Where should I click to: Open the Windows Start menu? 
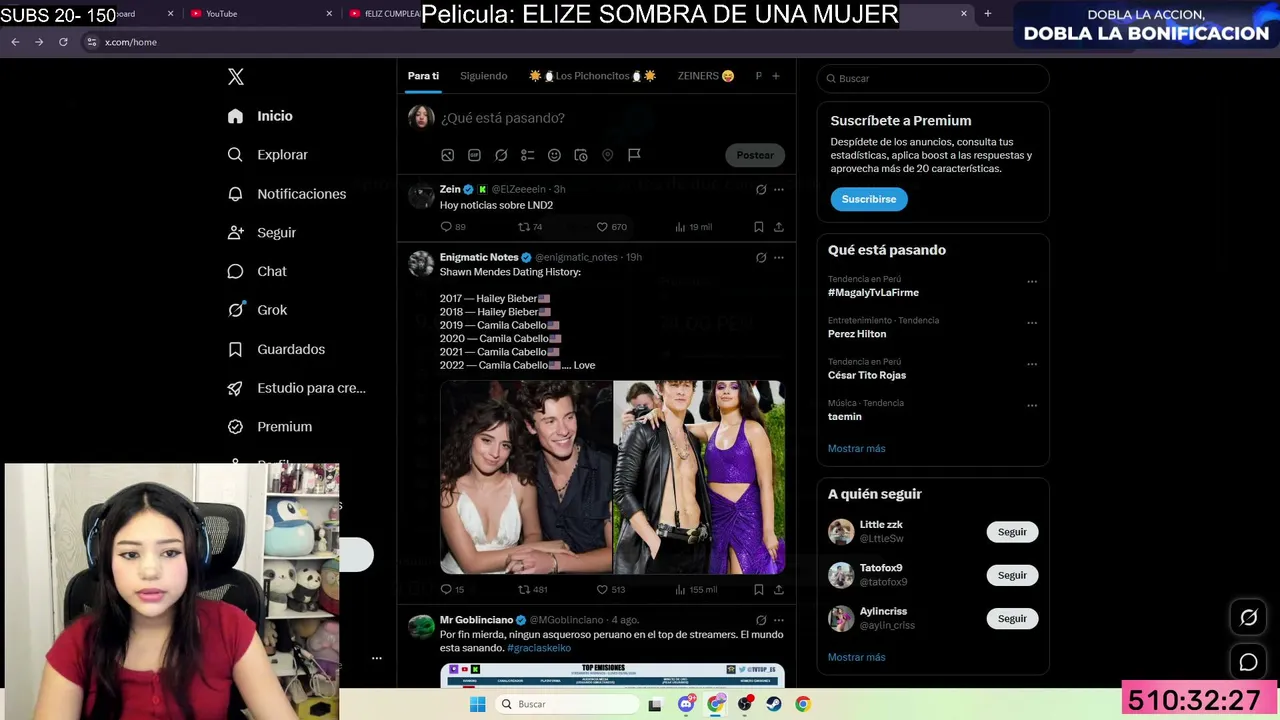point(478,704)
